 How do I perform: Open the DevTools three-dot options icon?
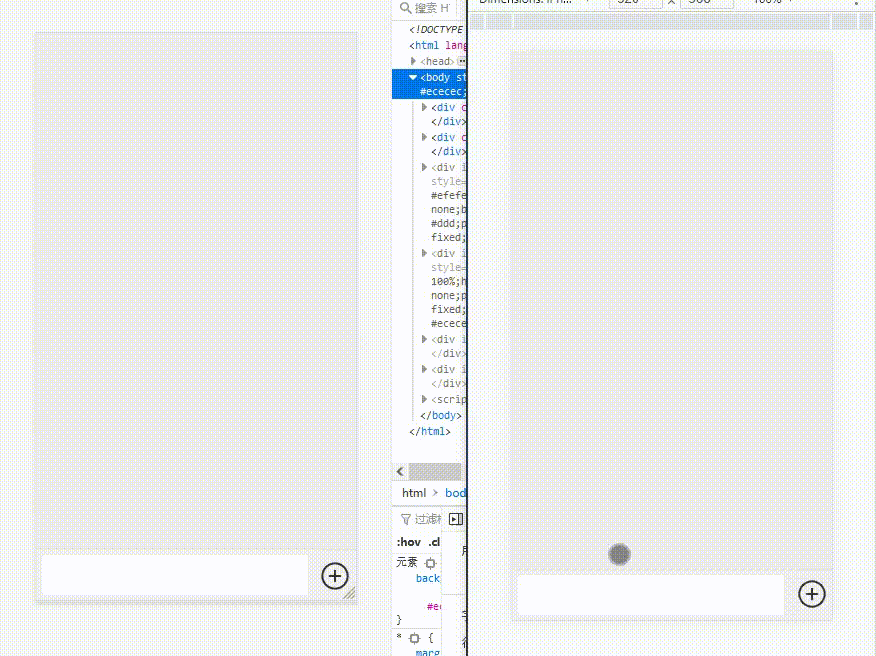(x=855, y=5)
